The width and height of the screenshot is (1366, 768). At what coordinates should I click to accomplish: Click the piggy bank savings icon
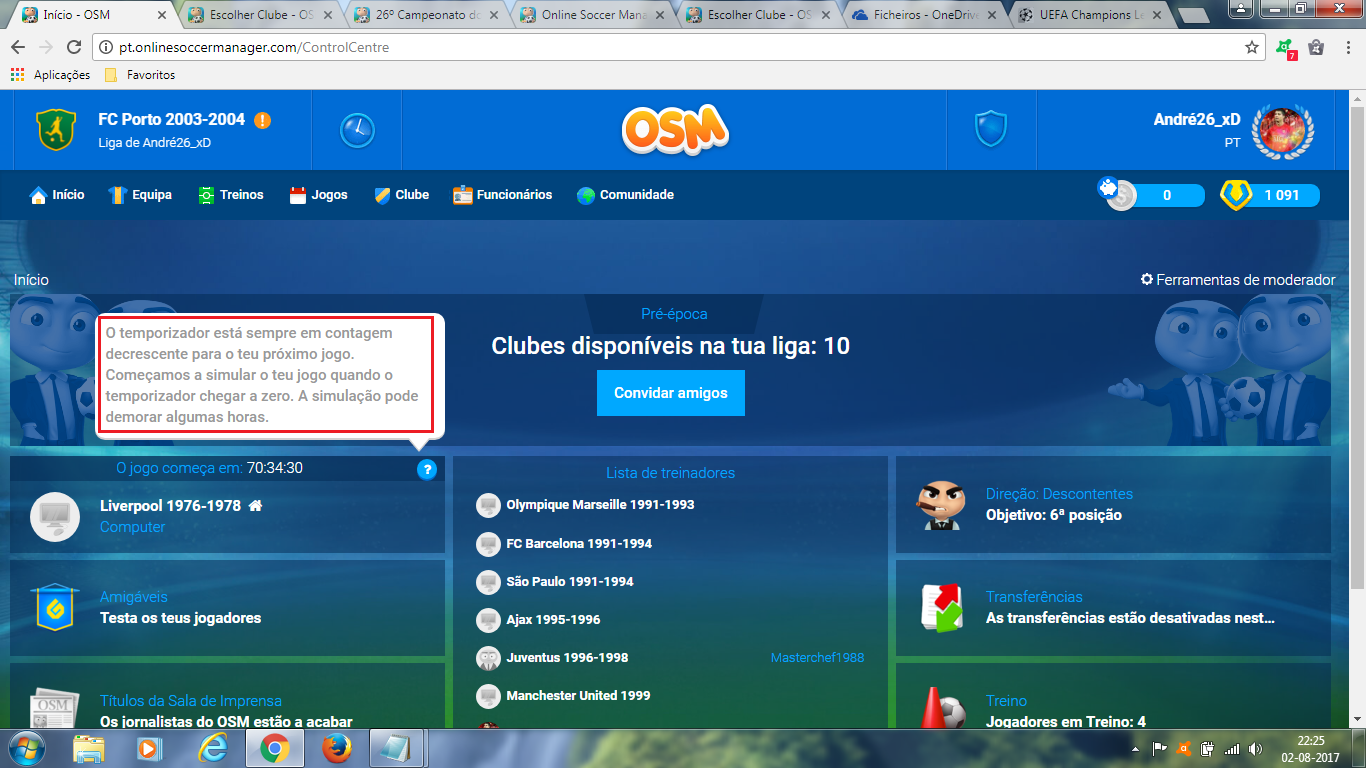(x=1109, y=187)
